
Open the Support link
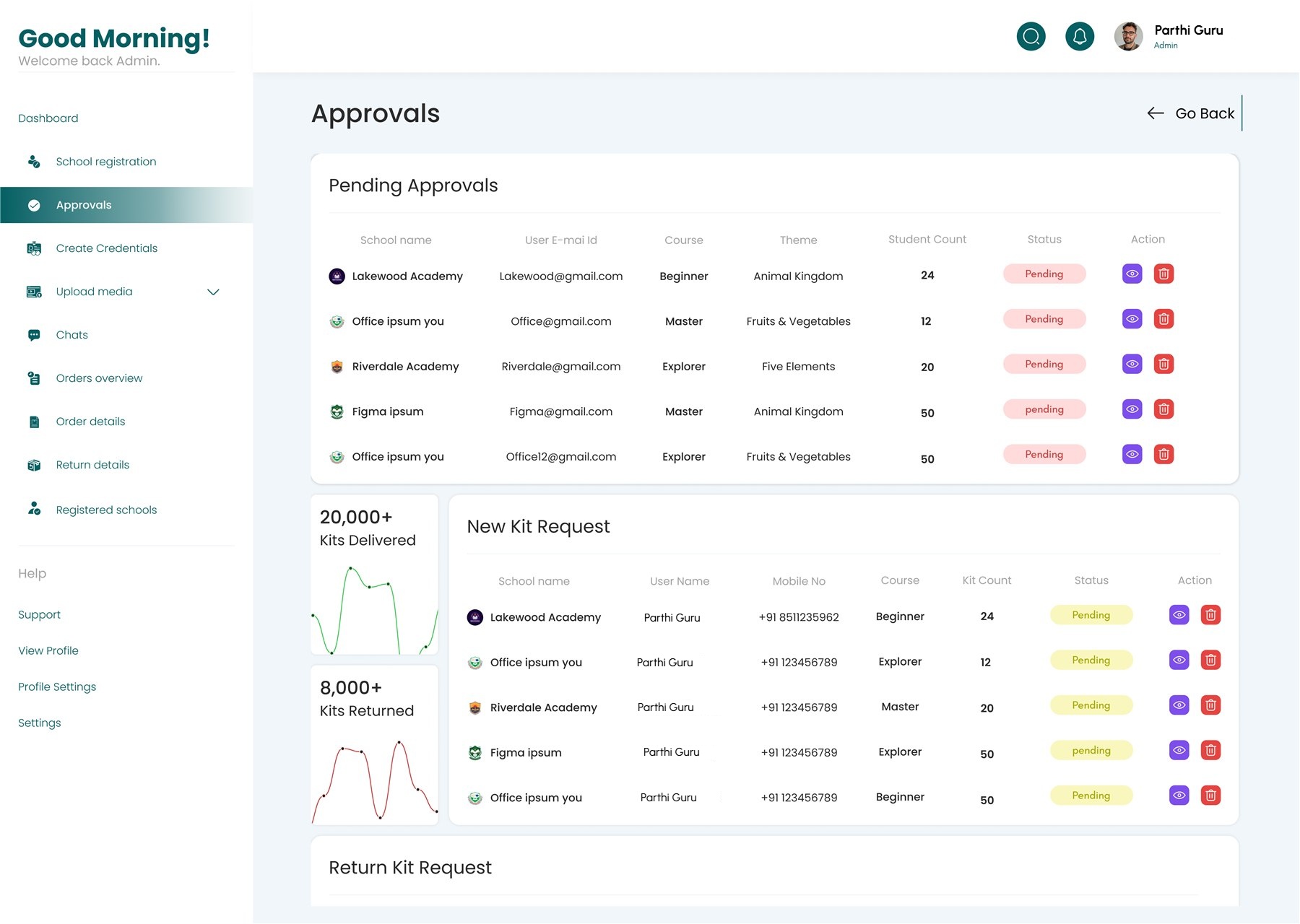pos(39,614)
